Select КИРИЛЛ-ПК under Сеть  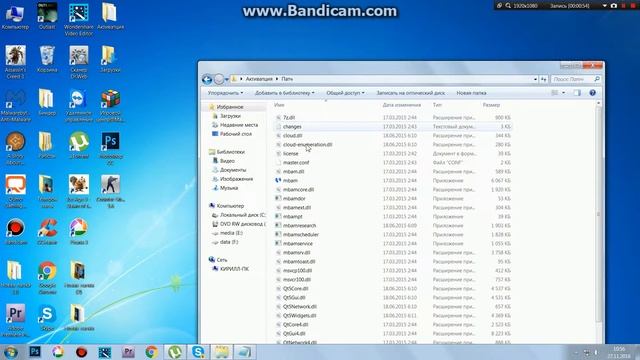click(x=234, y=269)
